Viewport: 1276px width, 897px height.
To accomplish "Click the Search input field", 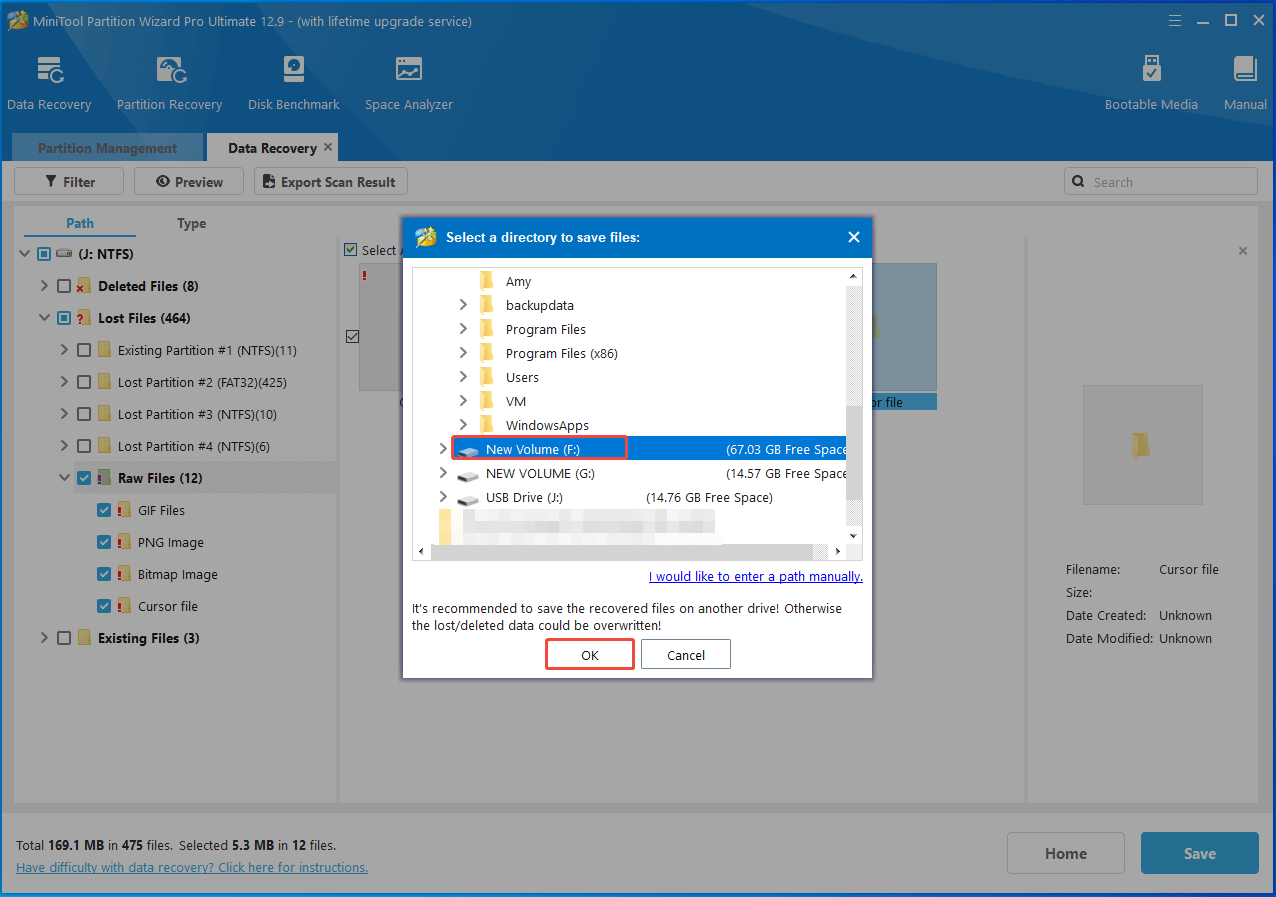I will [1161, 182].
